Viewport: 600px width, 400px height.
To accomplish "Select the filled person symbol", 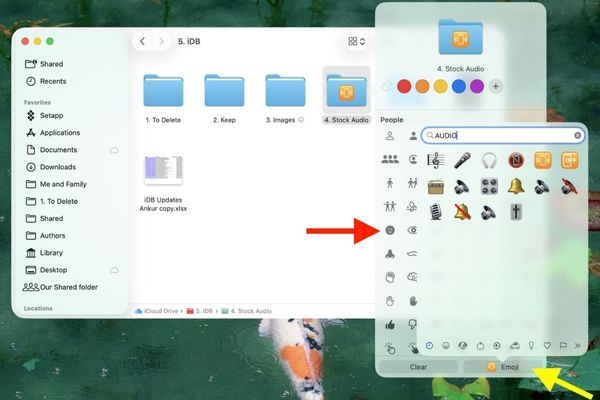I will 413,136.
